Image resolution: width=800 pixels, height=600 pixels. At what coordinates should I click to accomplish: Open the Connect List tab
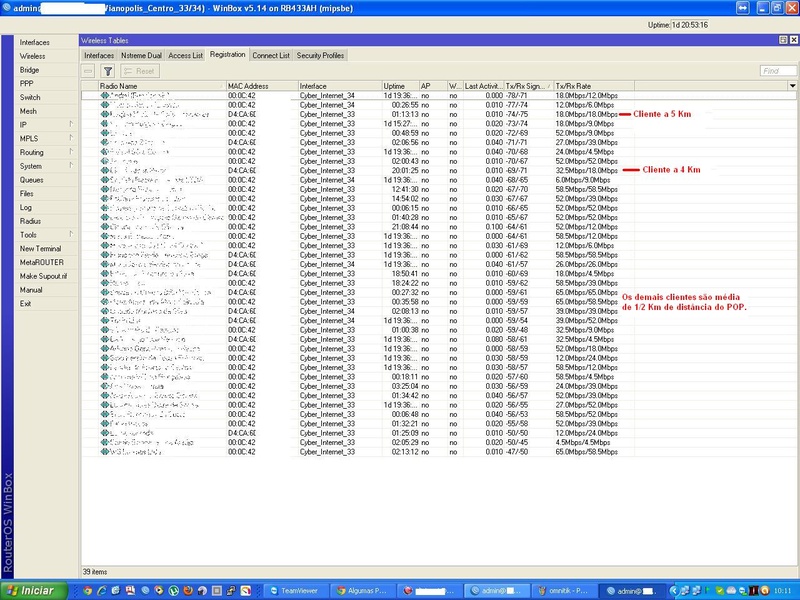coord(271,55)
